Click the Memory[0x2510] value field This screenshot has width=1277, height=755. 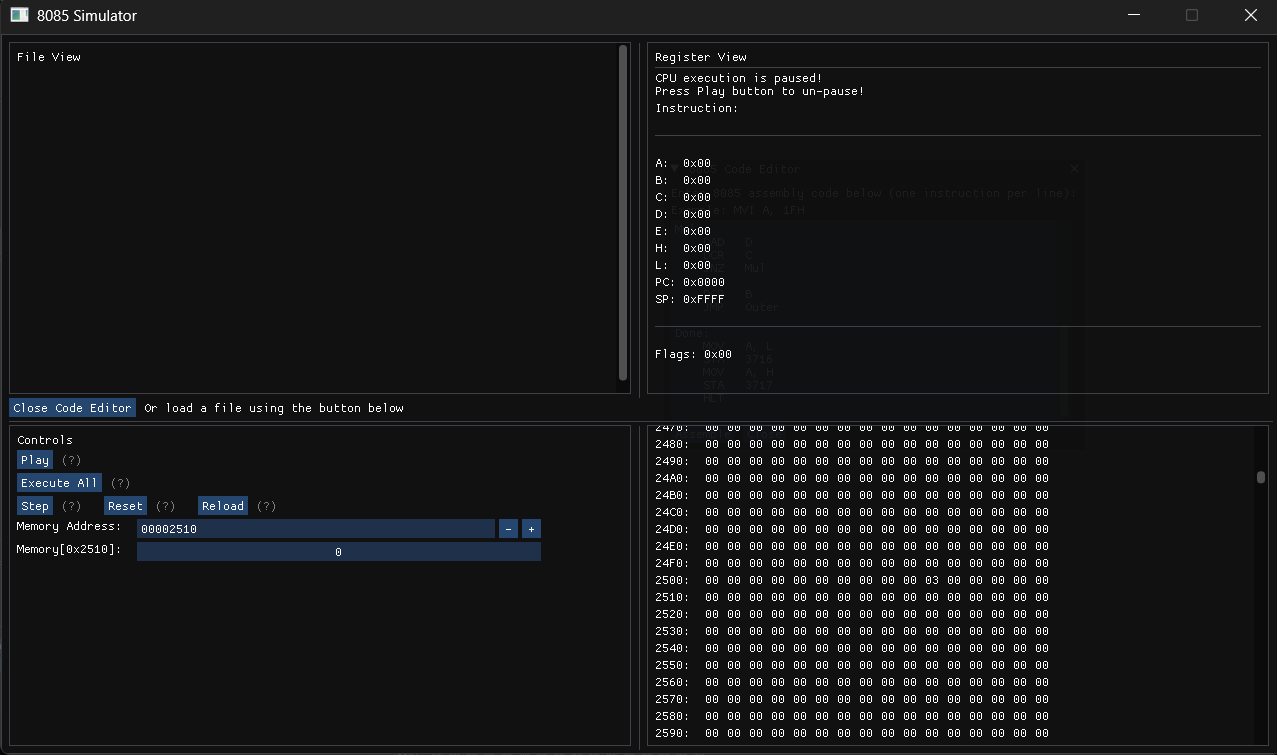pos(339,552)
